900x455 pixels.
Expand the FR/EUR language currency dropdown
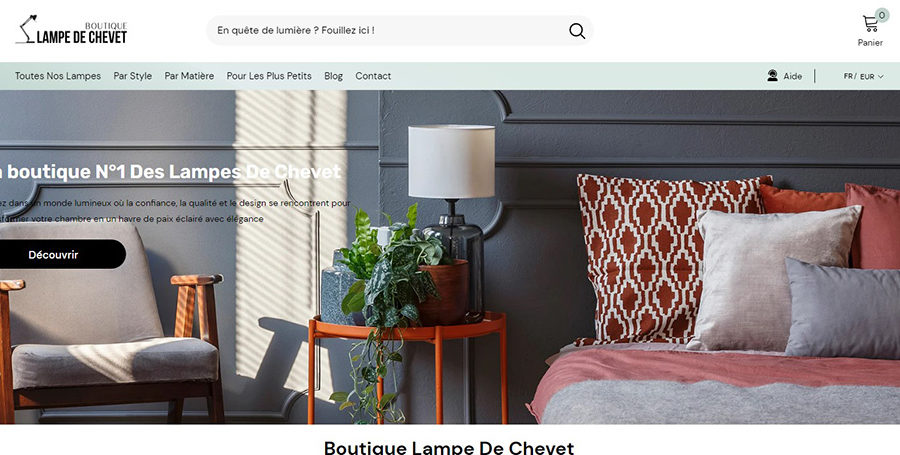point(863,76)
